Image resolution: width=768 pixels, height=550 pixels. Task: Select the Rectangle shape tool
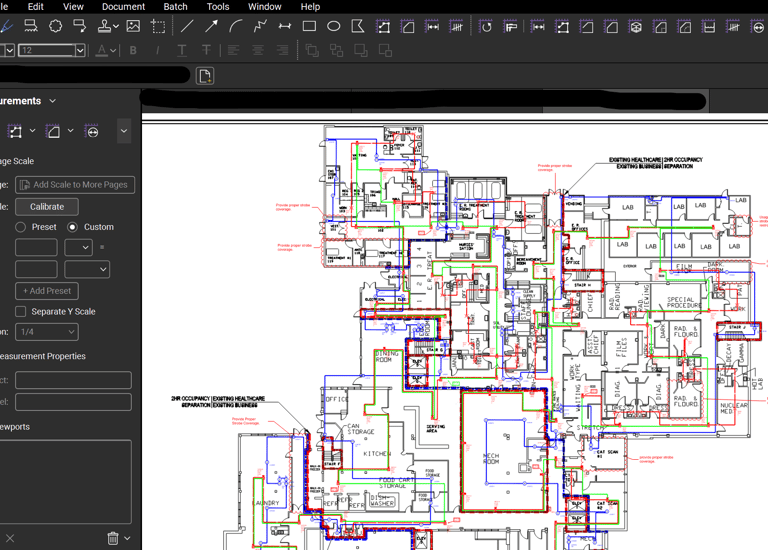click(309, 26)
